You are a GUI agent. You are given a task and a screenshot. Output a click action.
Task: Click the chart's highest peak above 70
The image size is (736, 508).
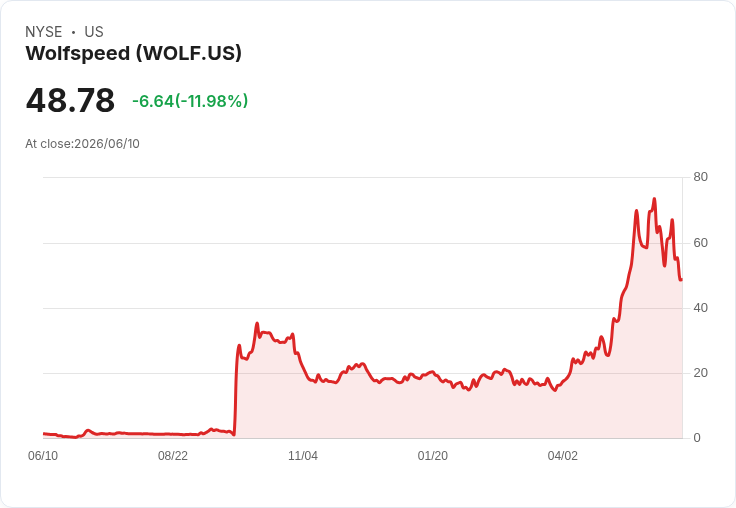[x=654, y=199]
